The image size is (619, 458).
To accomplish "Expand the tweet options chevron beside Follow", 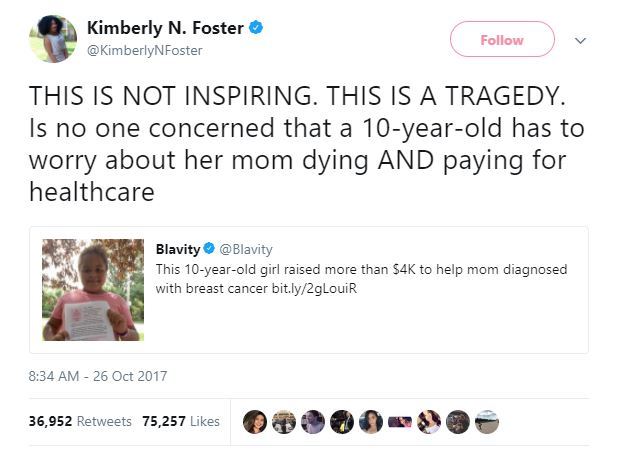I will [577, 41].
